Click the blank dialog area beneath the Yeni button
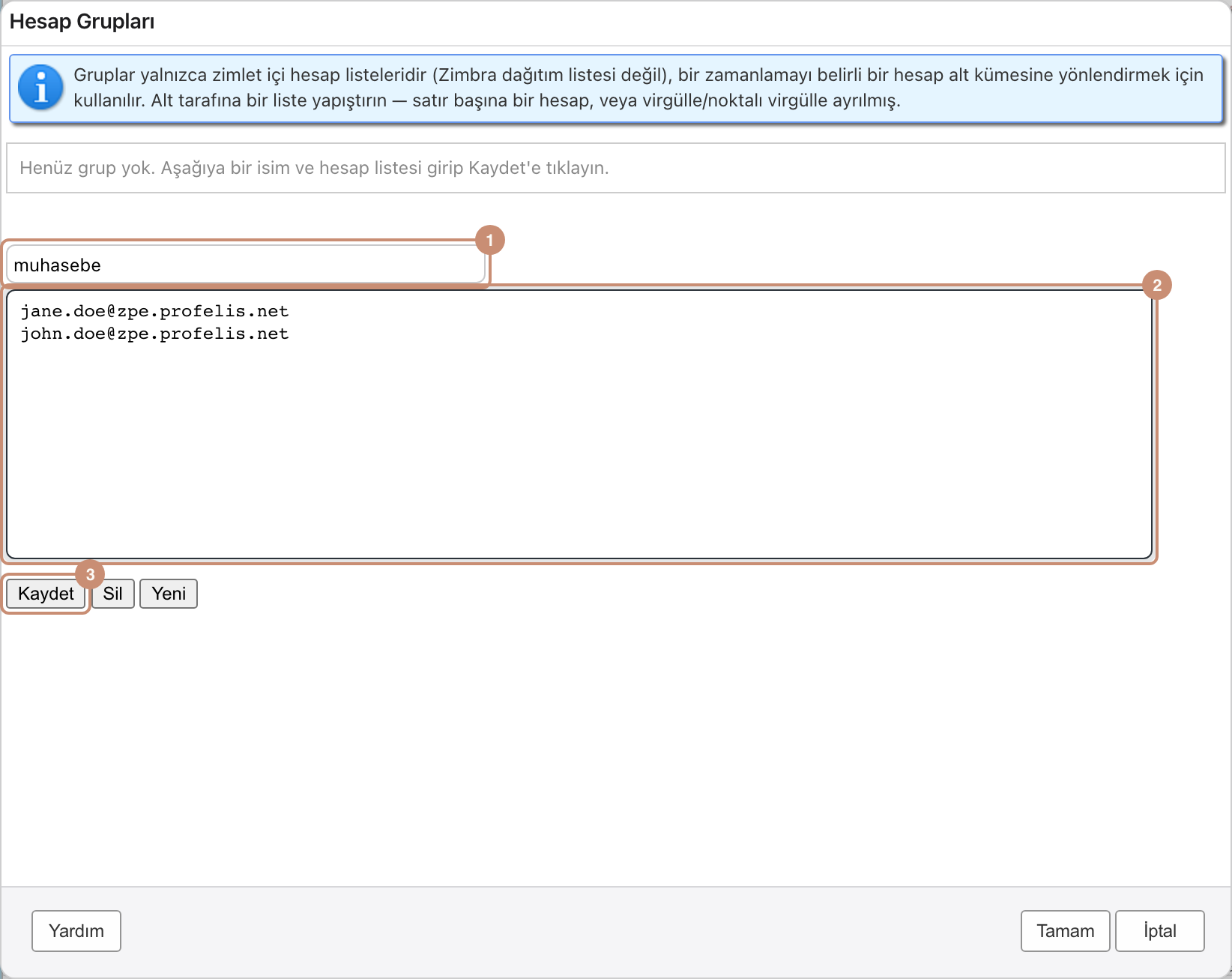The height and width of the screenshot is (979, 1232). point(616,750)
